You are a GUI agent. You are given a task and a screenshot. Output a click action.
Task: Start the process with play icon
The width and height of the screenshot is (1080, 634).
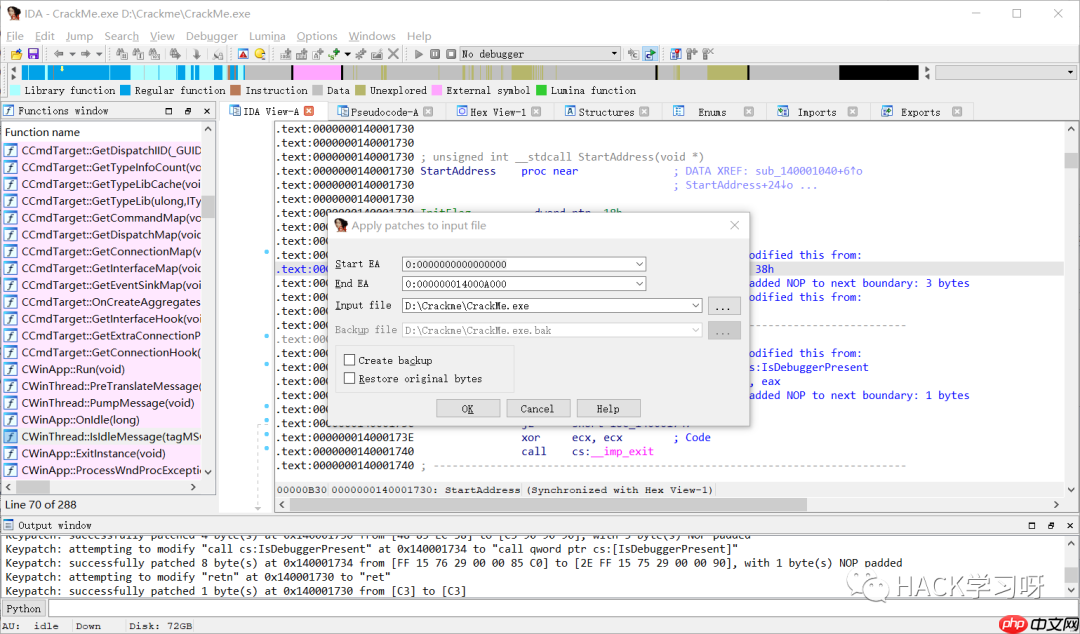[x=419, y=54]
